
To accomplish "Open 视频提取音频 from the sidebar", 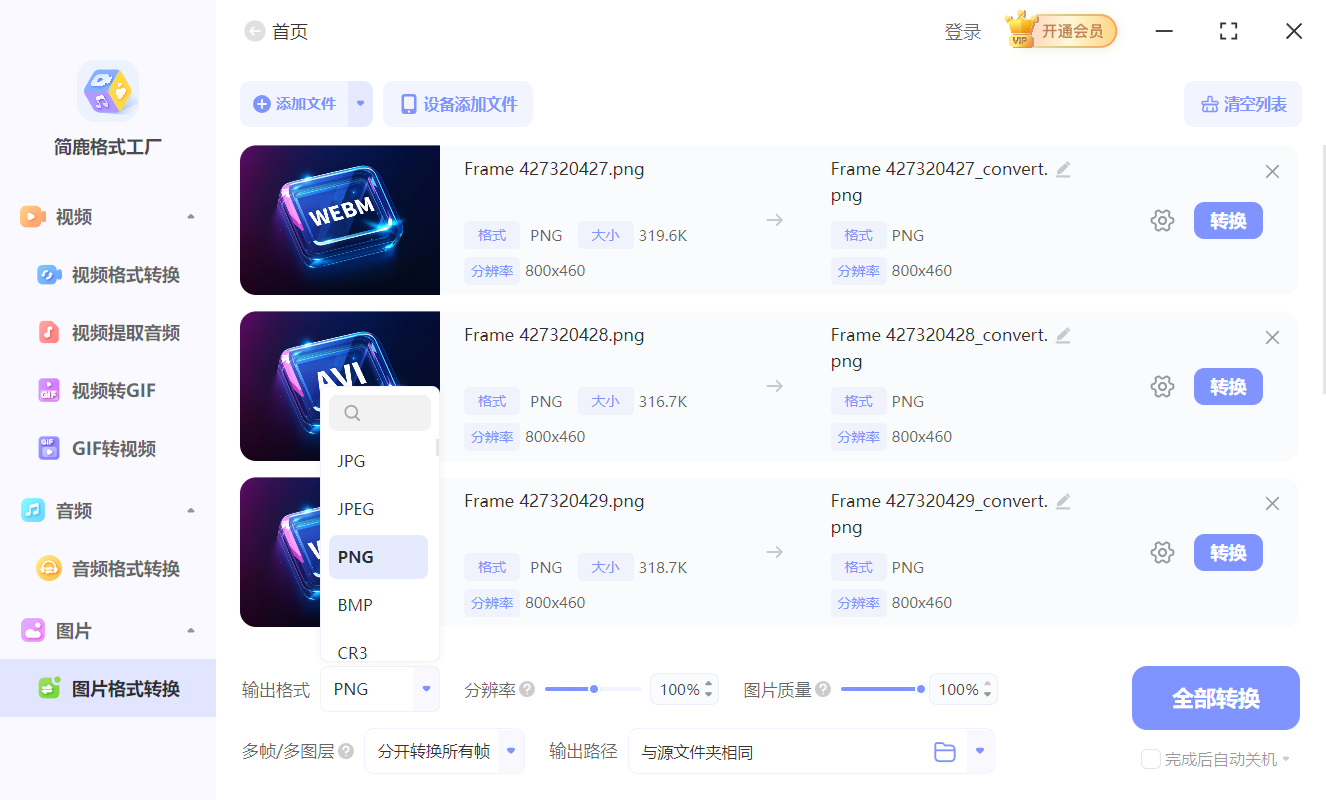I will click(x=108, y=333).
